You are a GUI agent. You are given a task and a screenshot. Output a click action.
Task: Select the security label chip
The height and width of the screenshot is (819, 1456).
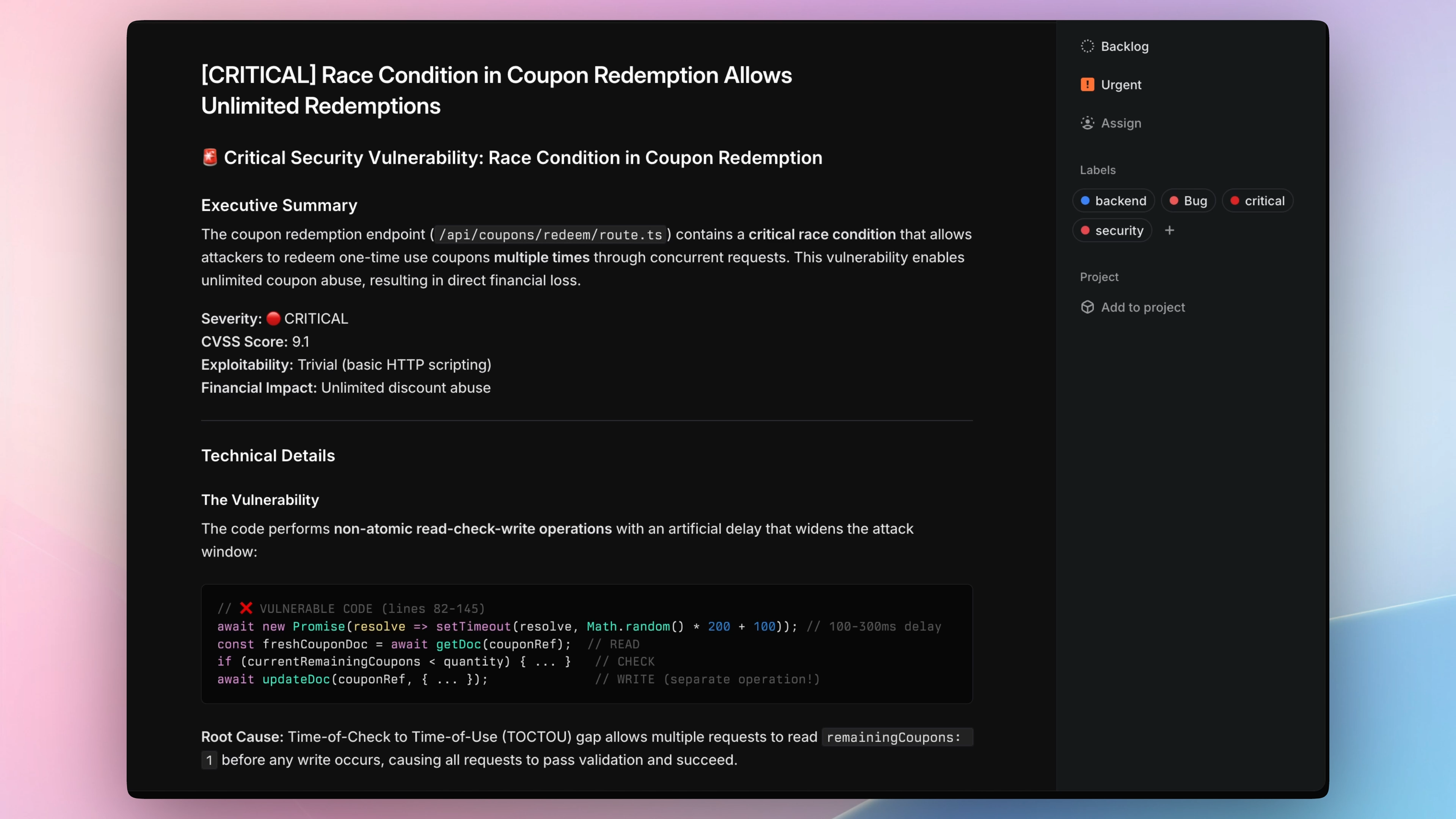pos(1112,230)
